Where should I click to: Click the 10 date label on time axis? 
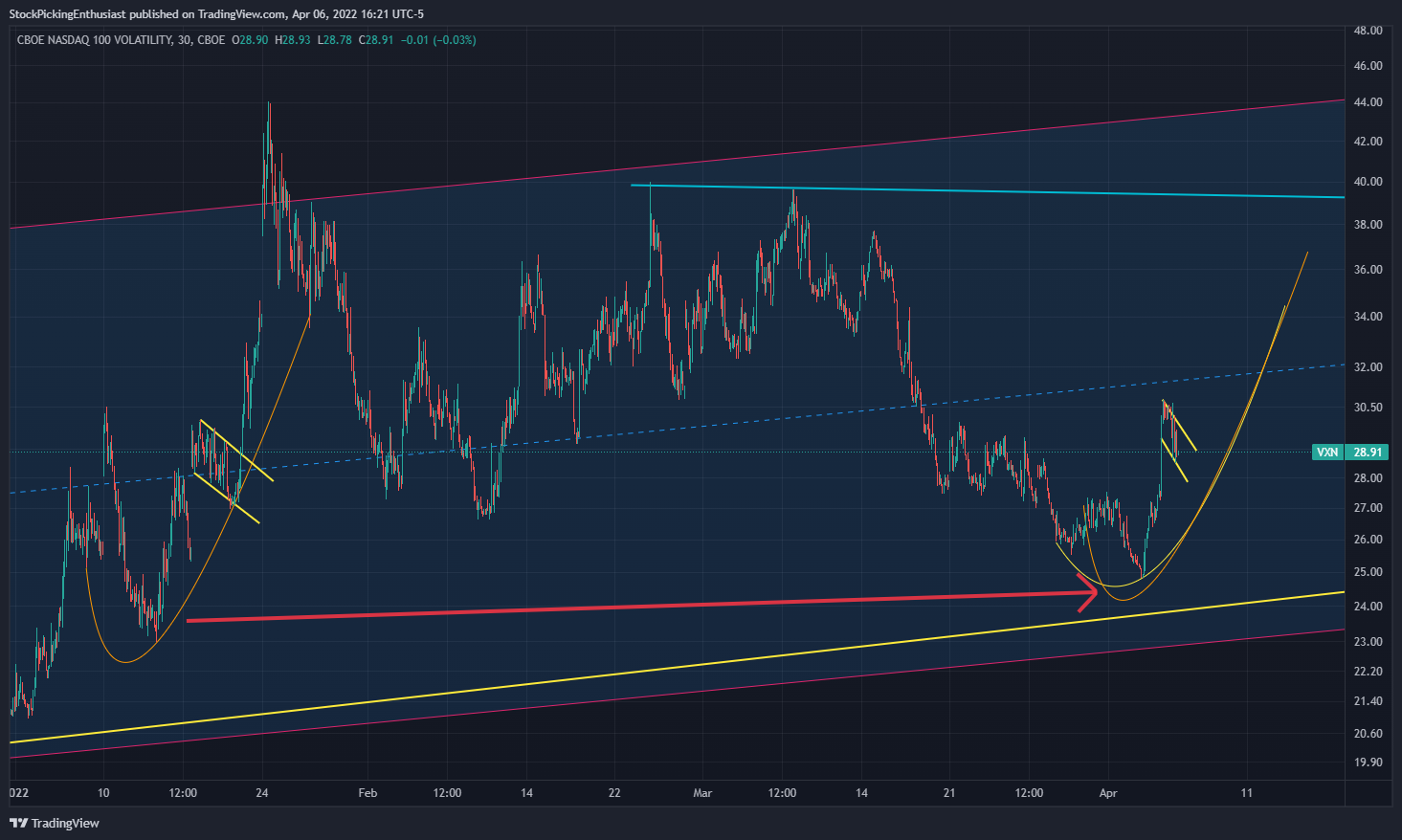[x=103, y=793]
